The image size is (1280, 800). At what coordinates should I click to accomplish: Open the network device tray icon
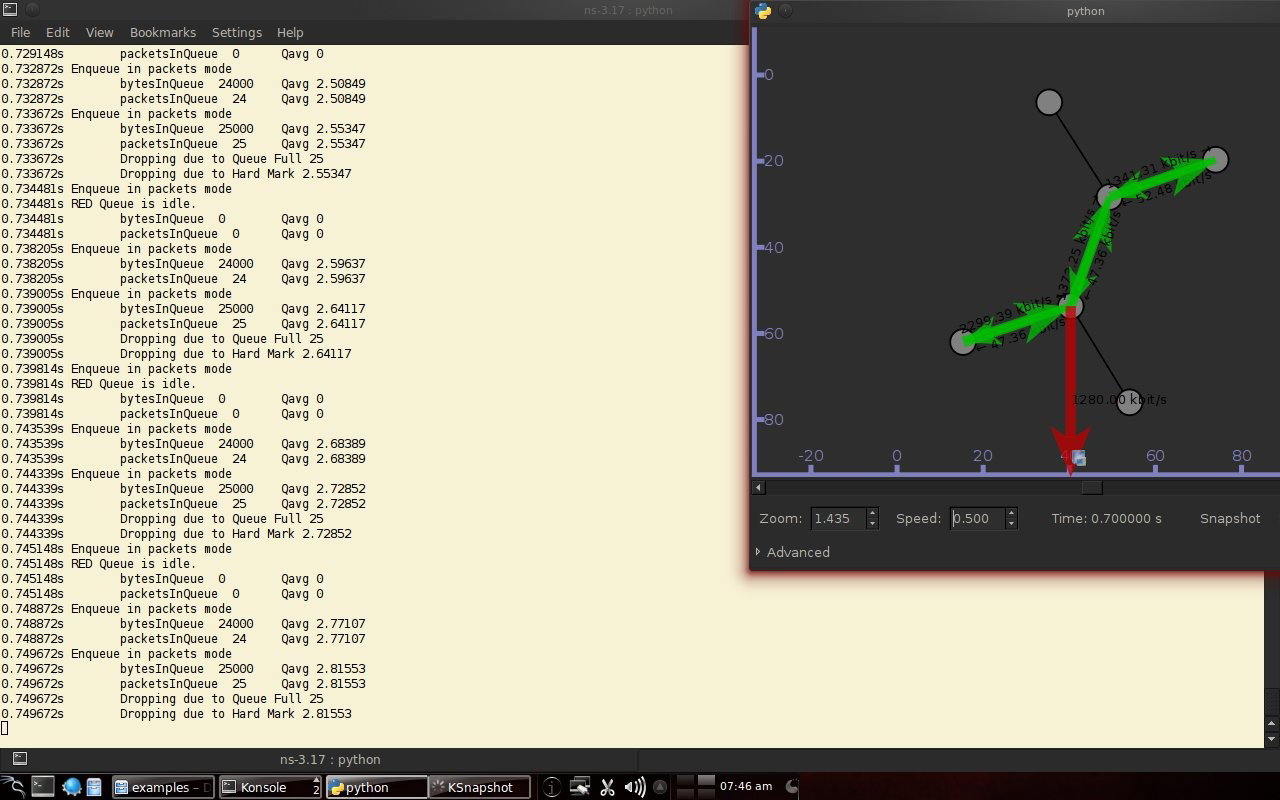tap(580, 787)
